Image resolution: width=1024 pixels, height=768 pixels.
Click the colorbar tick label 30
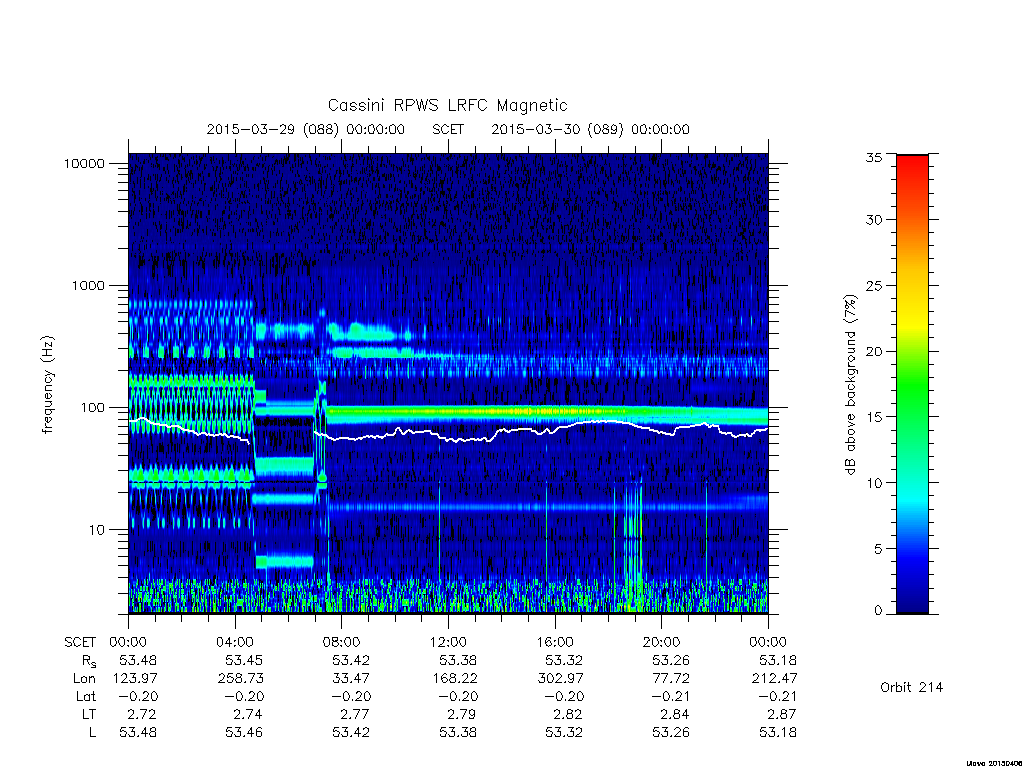pos(874,220)
